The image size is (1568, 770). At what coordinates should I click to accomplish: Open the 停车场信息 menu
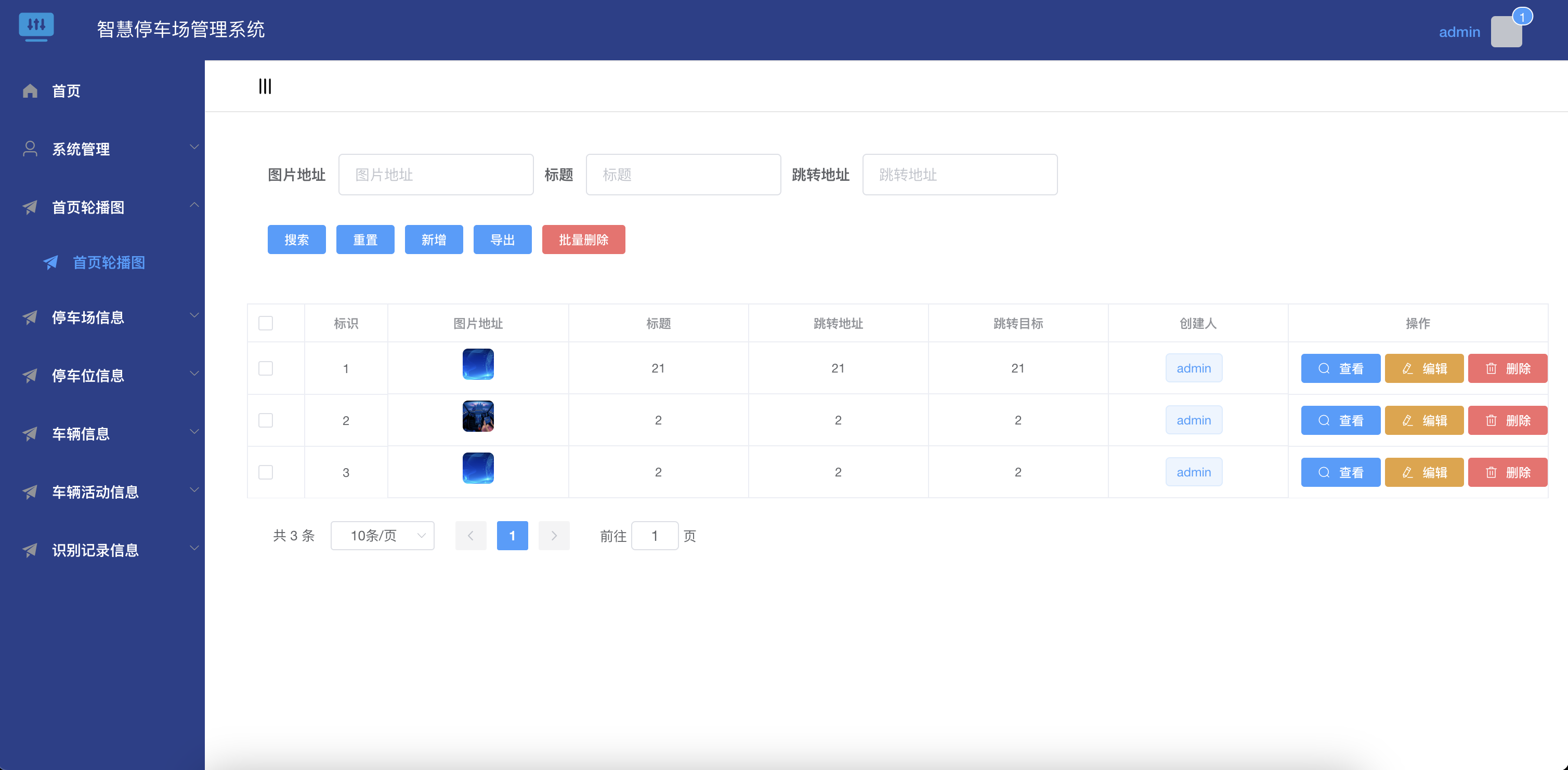[x=102, y=317]
